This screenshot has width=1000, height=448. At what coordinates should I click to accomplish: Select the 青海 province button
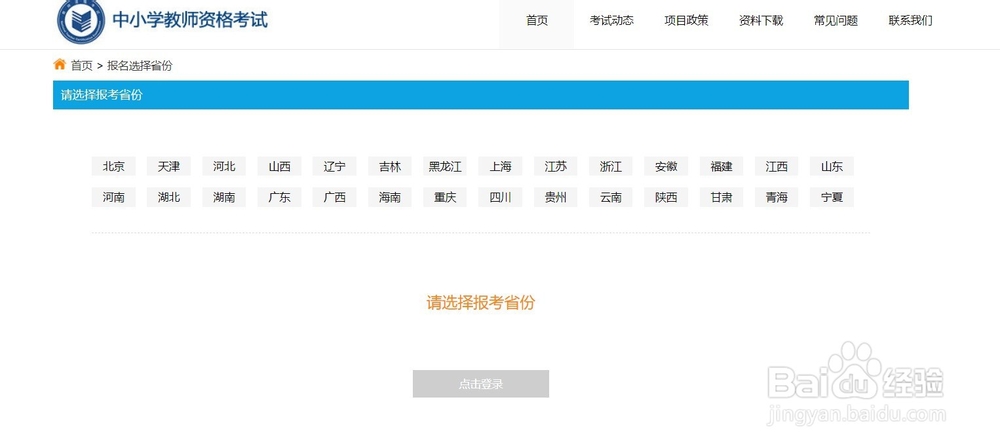coord(777,197)
